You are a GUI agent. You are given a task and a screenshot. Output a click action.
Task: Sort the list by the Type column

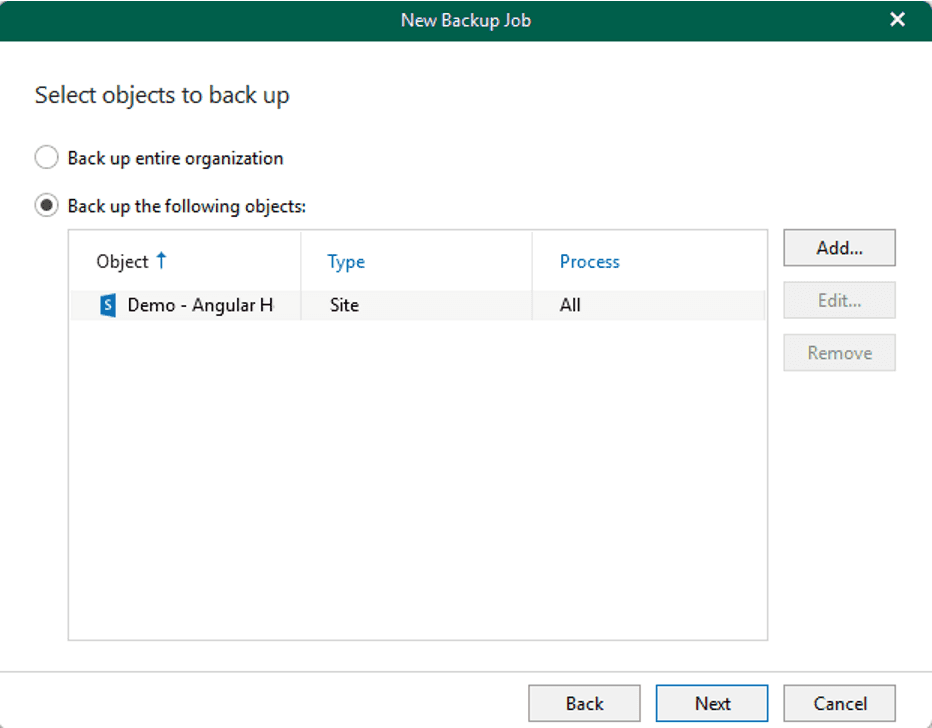[x=345, y=261]
